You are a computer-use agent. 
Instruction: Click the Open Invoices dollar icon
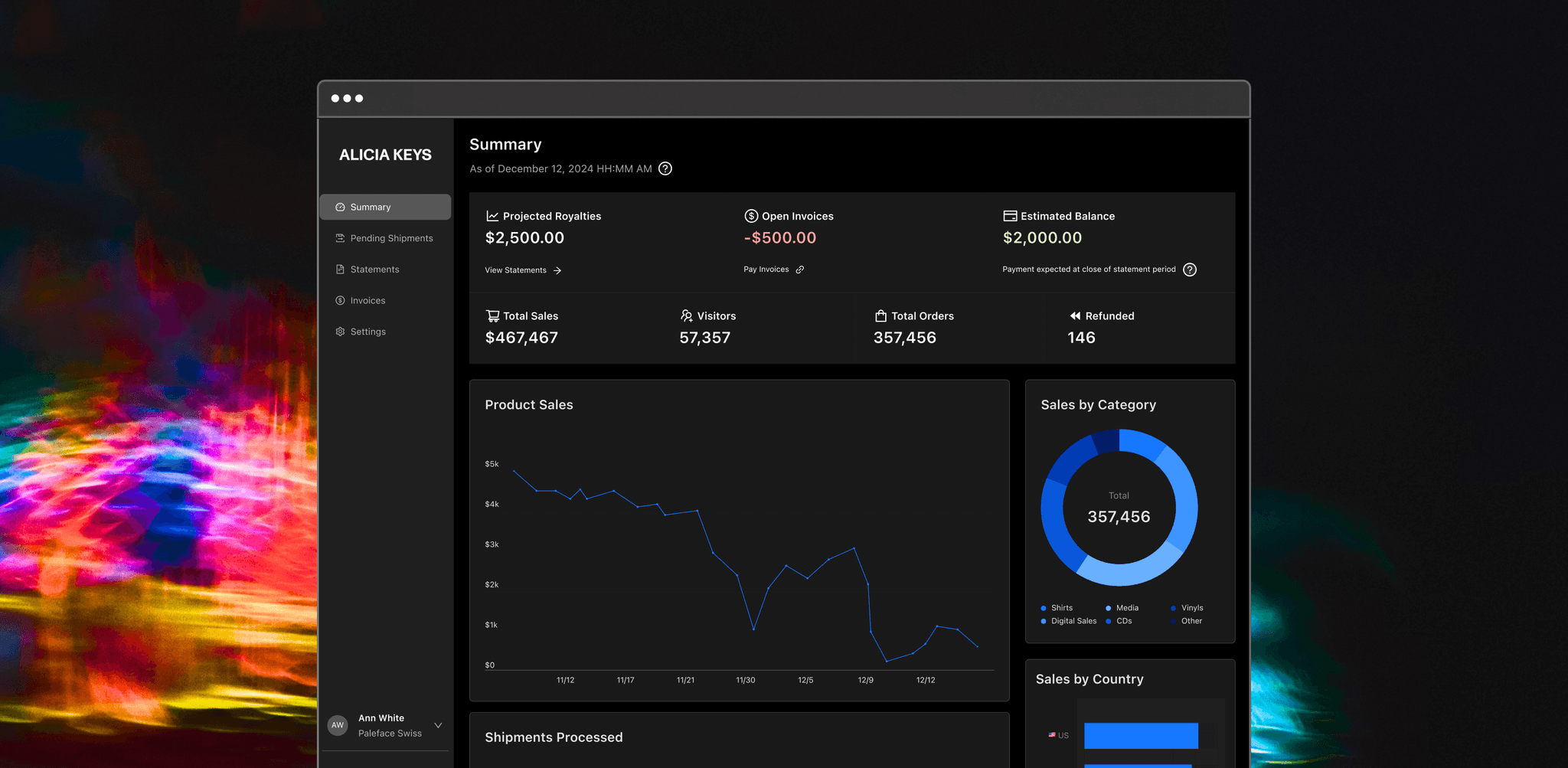tap(751, 216)
